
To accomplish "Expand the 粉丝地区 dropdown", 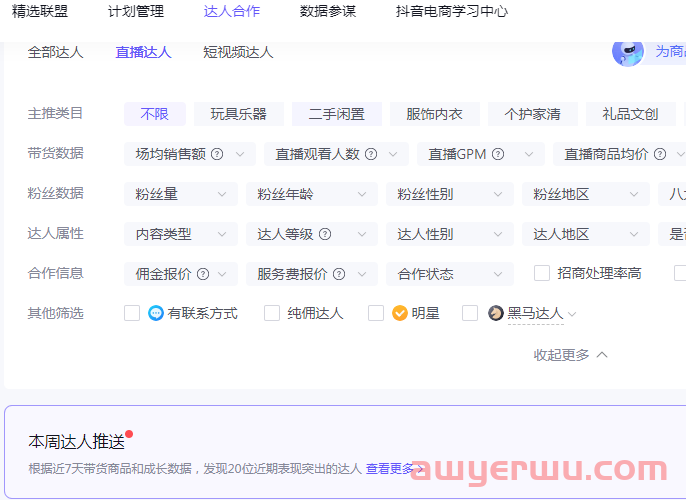I will pos(586,194).
